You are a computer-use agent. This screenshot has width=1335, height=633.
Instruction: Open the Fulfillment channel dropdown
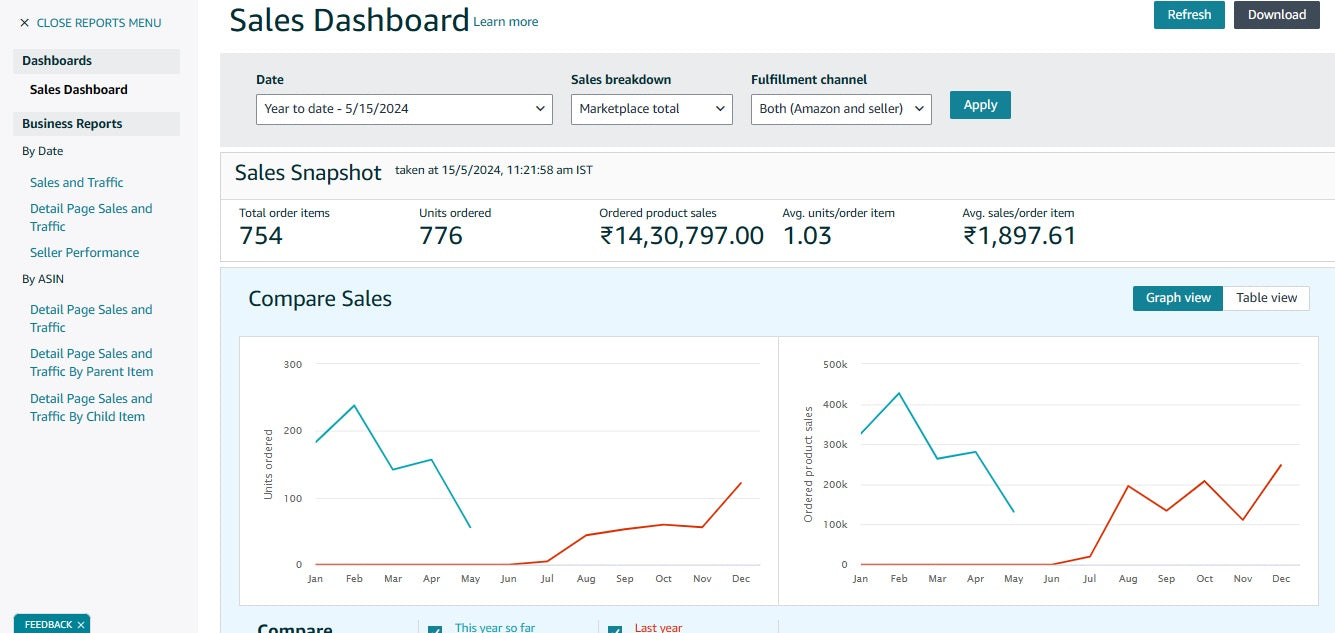tap(840, 109)
